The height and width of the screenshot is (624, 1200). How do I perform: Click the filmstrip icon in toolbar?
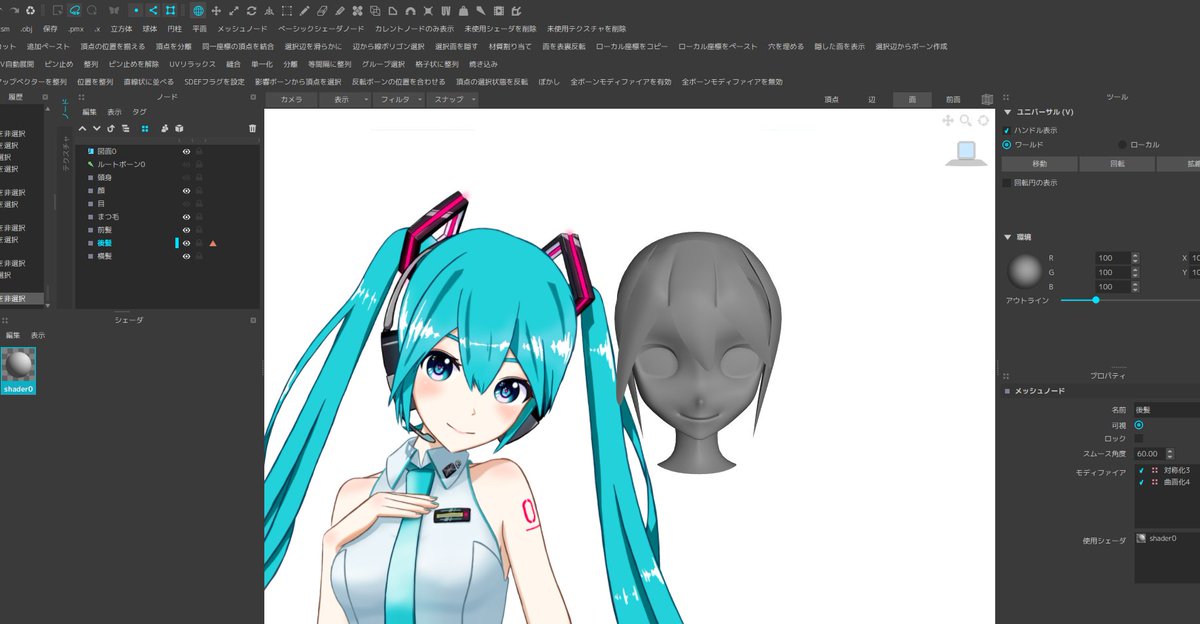(498, 10)
